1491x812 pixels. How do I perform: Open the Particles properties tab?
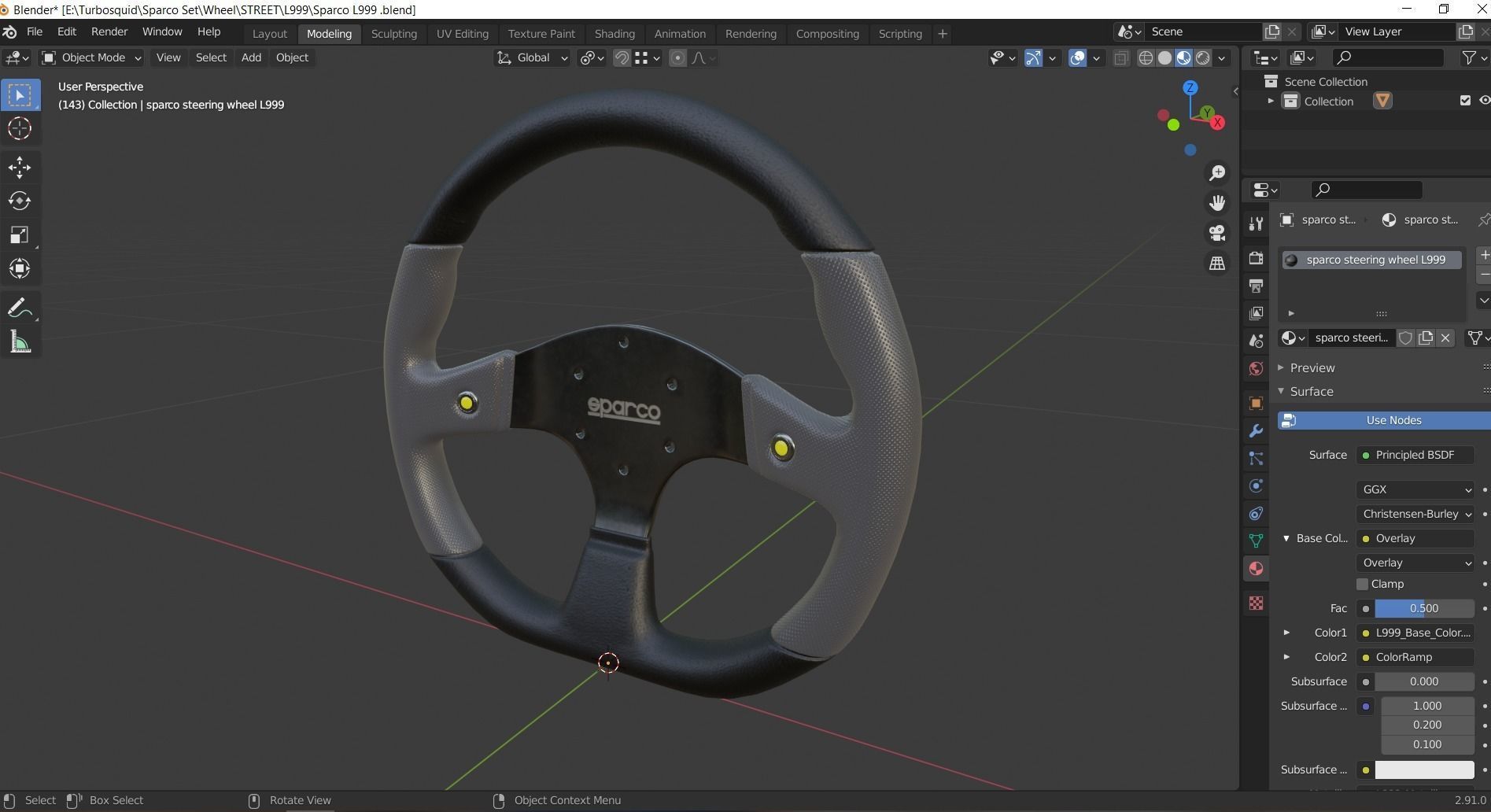pos(1256,459)
